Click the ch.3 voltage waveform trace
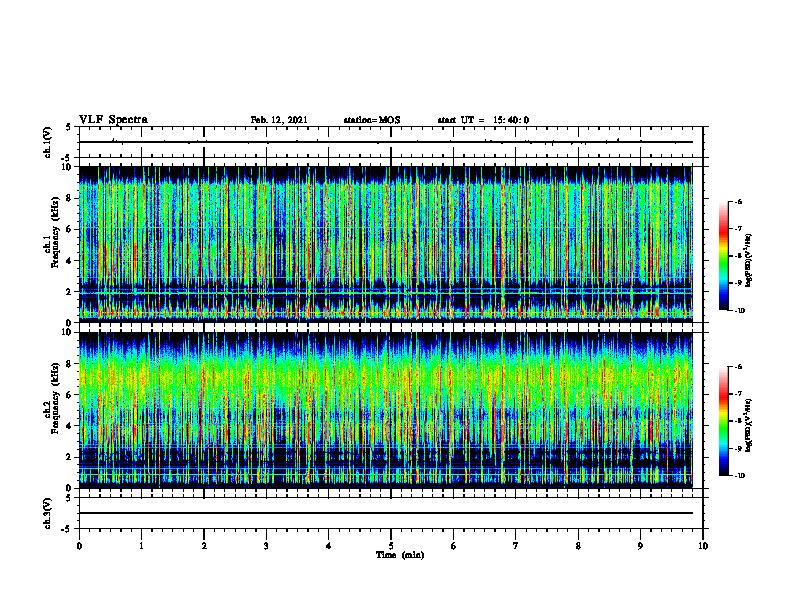Viewport: 792px width, 612px height. [x=386, y=513]
